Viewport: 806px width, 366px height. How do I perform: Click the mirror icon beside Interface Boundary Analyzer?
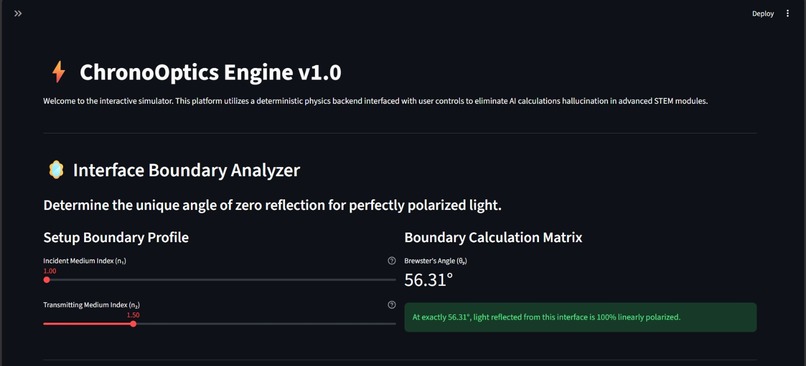[x=56, y=170]
